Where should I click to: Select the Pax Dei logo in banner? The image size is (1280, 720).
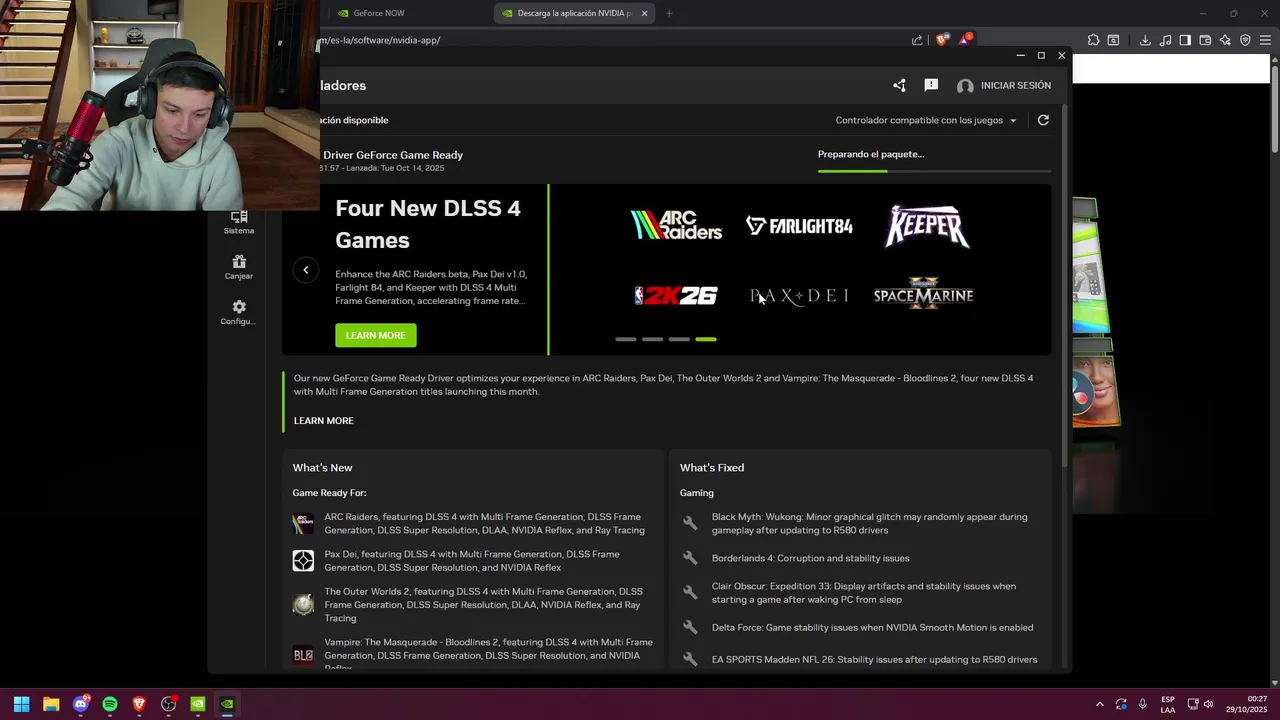click(x=799, y=296)
